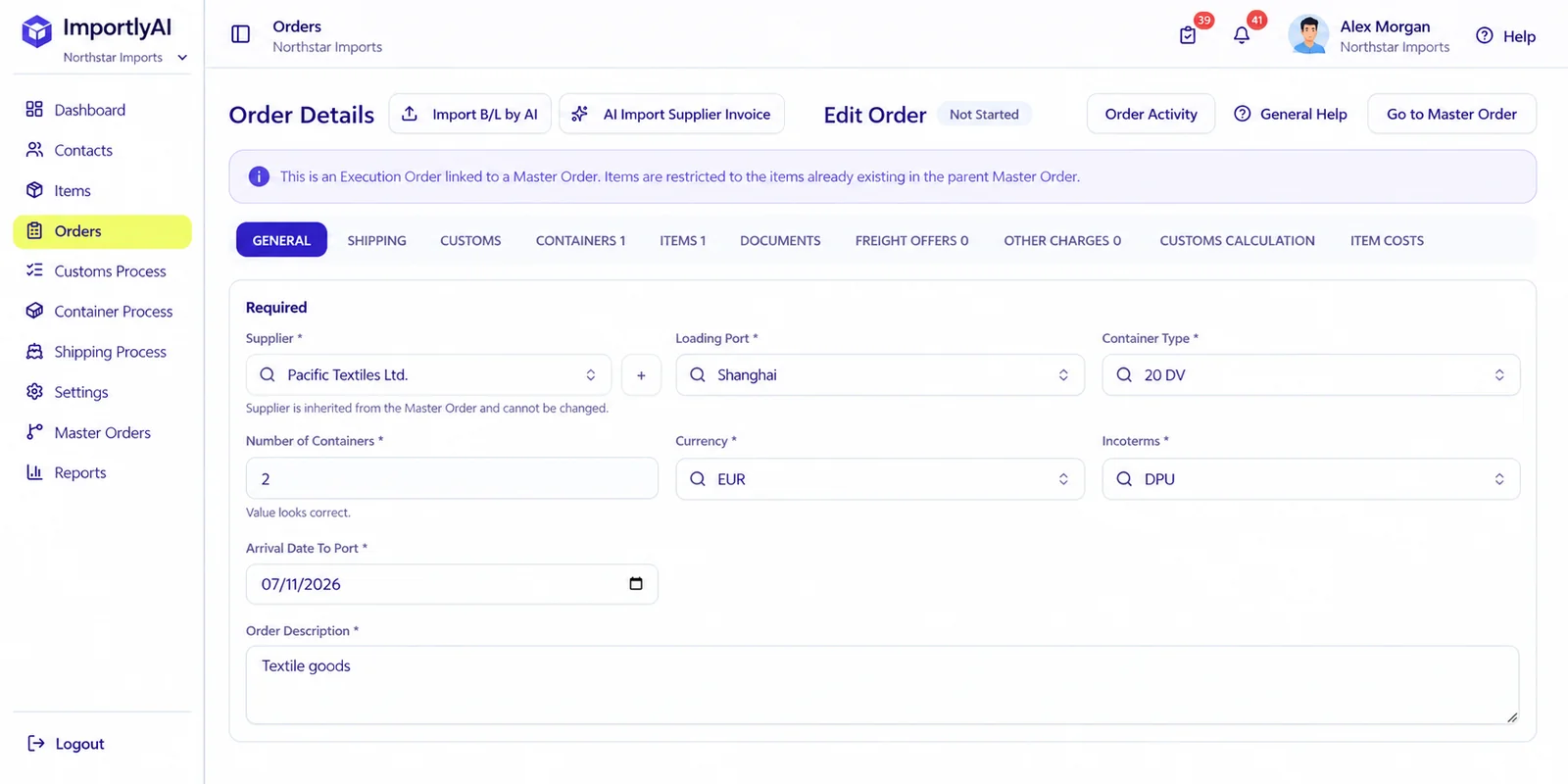Image resolution: width=1568 pixels, height=784 pixels.
Task: Switch to the CUSTOMS tab
Action: coord(470,240)
